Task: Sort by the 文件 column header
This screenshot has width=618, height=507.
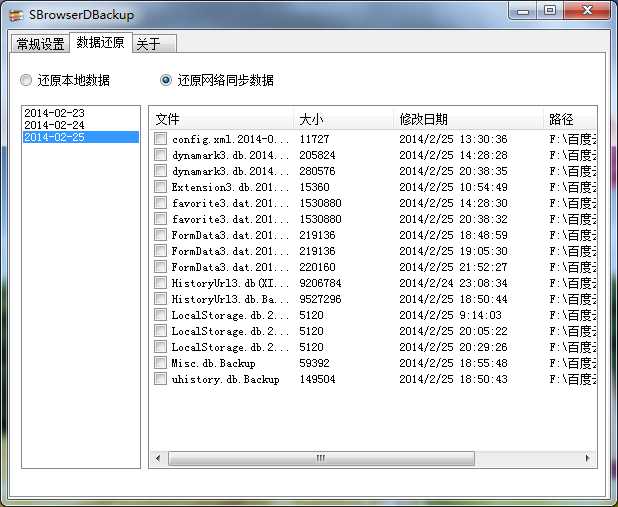Action: 222,119
